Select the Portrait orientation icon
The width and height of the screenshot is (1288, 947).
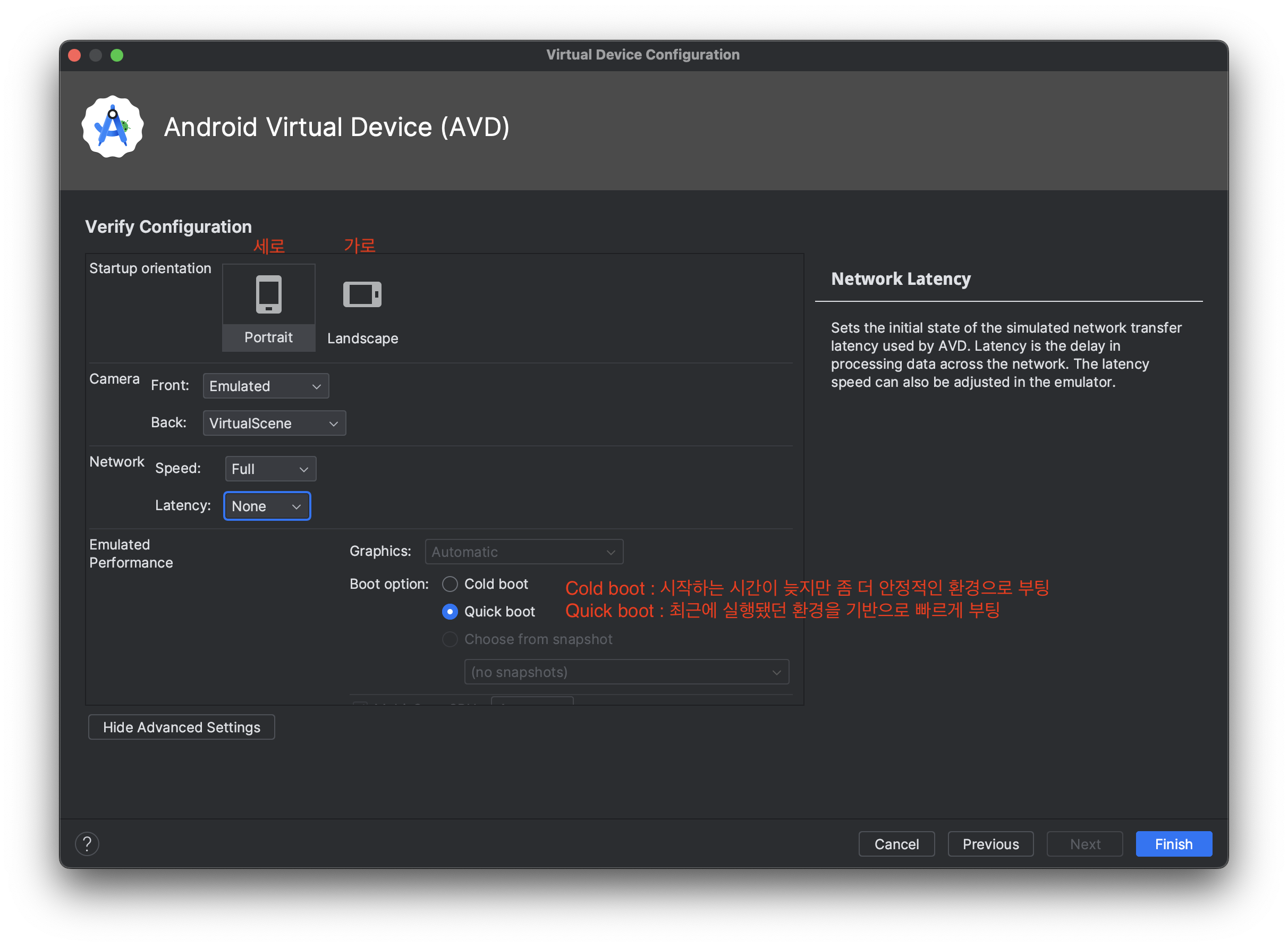268,294
